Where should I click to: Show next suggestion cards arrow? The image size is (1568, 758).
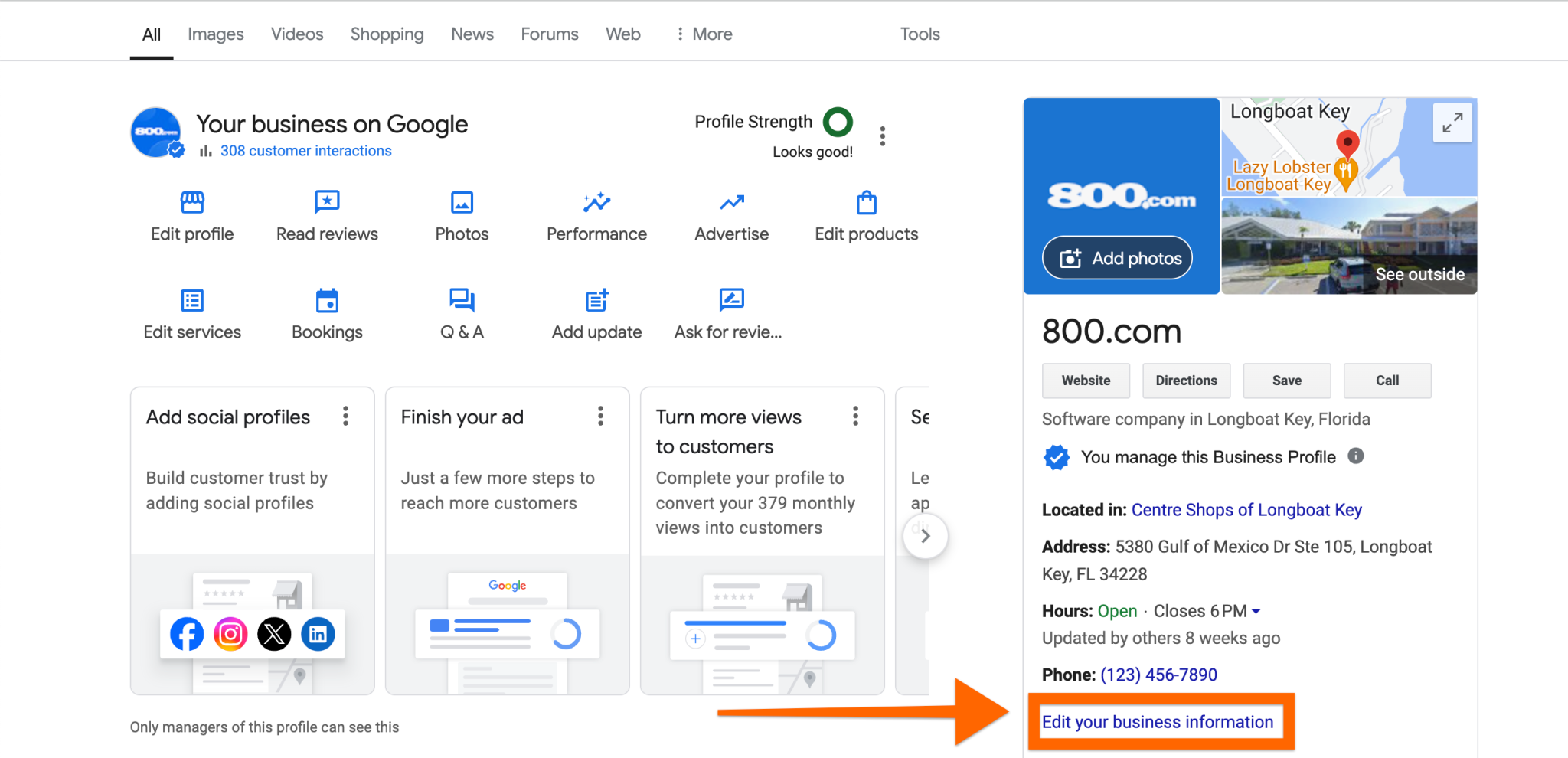(x=925, y=536)
